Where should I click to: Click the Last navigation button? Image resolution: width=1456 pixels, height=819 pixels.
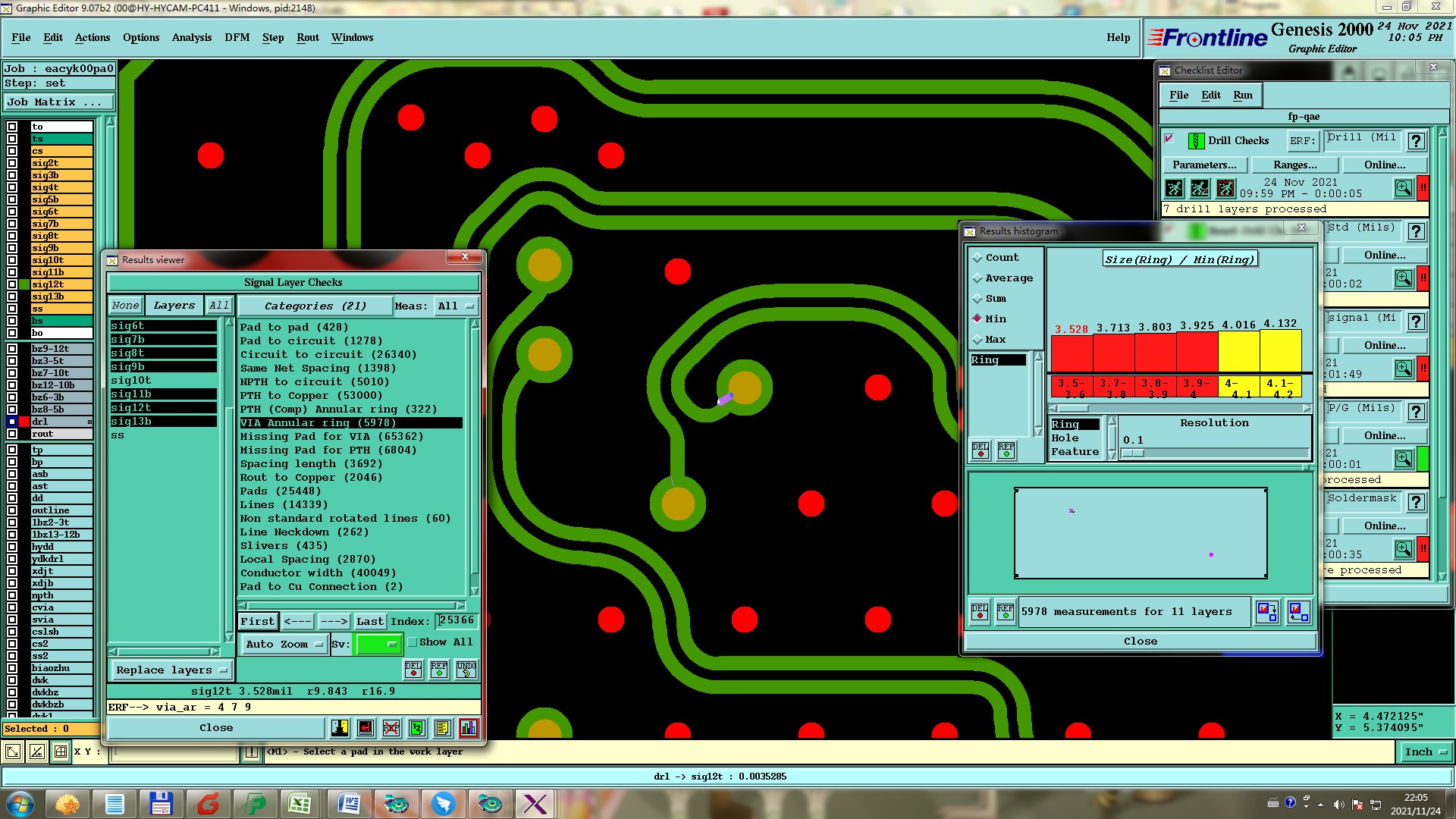pyautogui.click(x=369, y=621)
